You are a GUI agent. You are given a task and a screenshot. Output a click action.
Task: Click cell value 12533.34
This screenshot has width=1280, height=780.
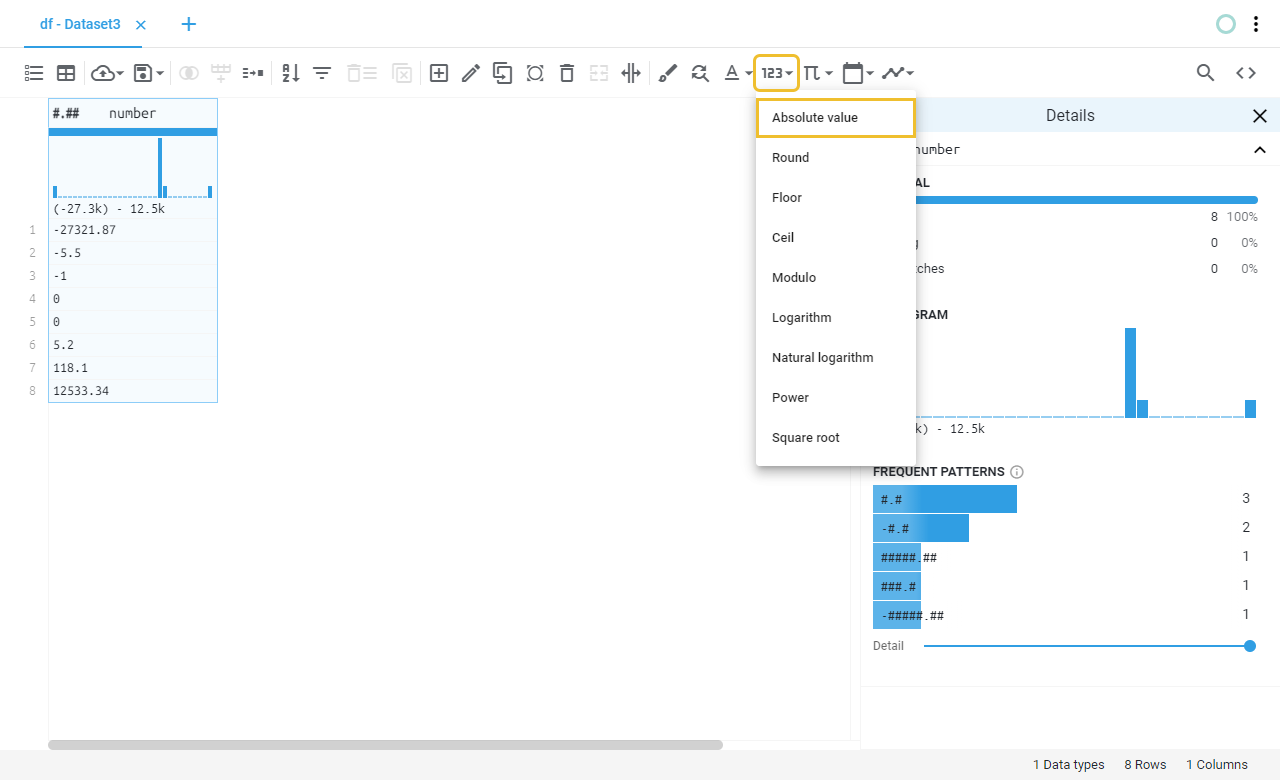[x=133, y=391]
